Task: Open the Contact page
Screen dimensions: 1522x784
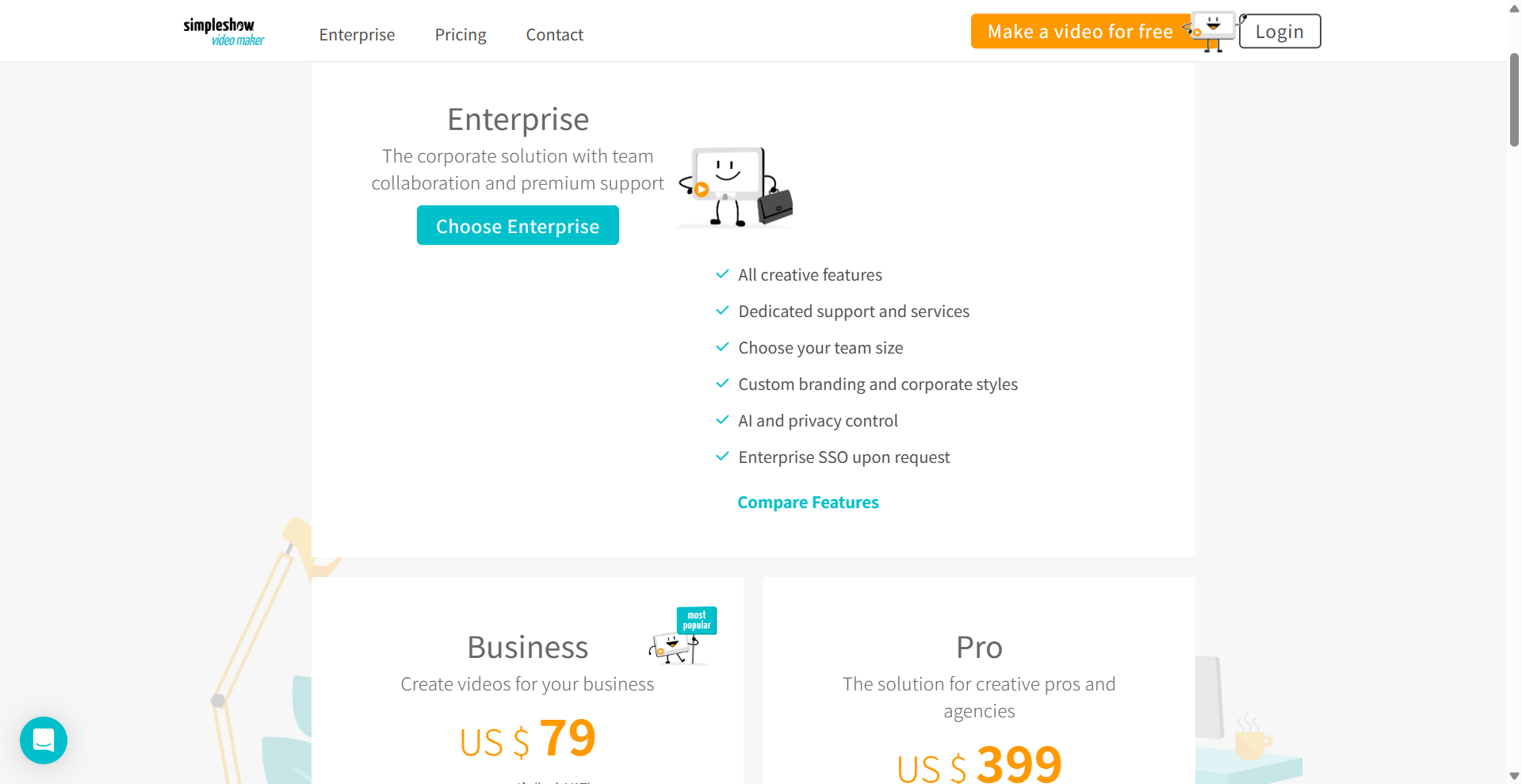Action: pyautogui.click(x=554, y=34)
